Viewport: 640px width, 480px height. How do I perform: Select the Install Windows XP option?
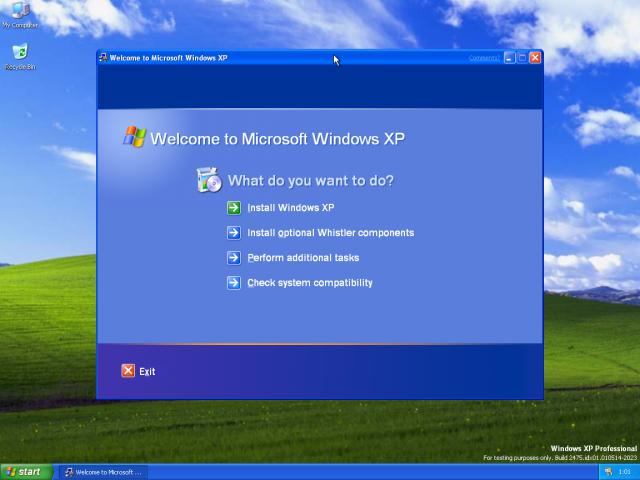[291, 208]
